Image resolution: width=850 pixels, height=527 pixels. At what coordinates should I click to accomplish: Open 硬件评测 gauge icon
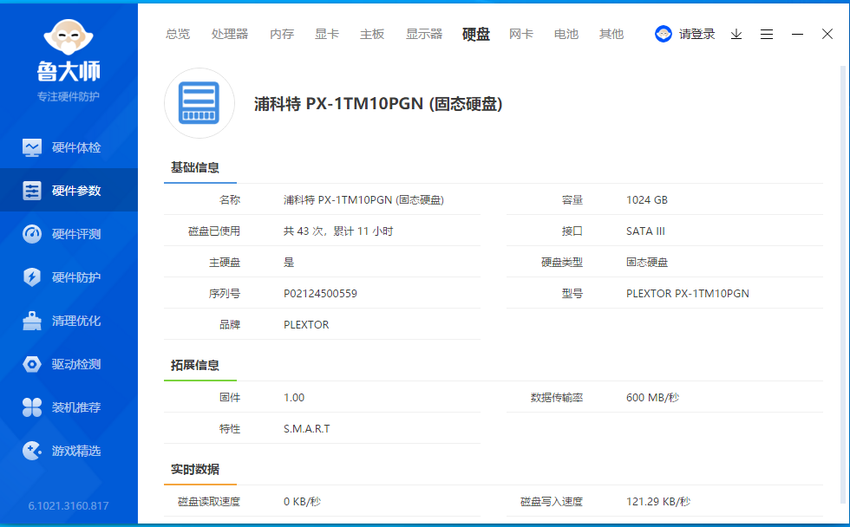pyautogui.click(x=32, y=234)
